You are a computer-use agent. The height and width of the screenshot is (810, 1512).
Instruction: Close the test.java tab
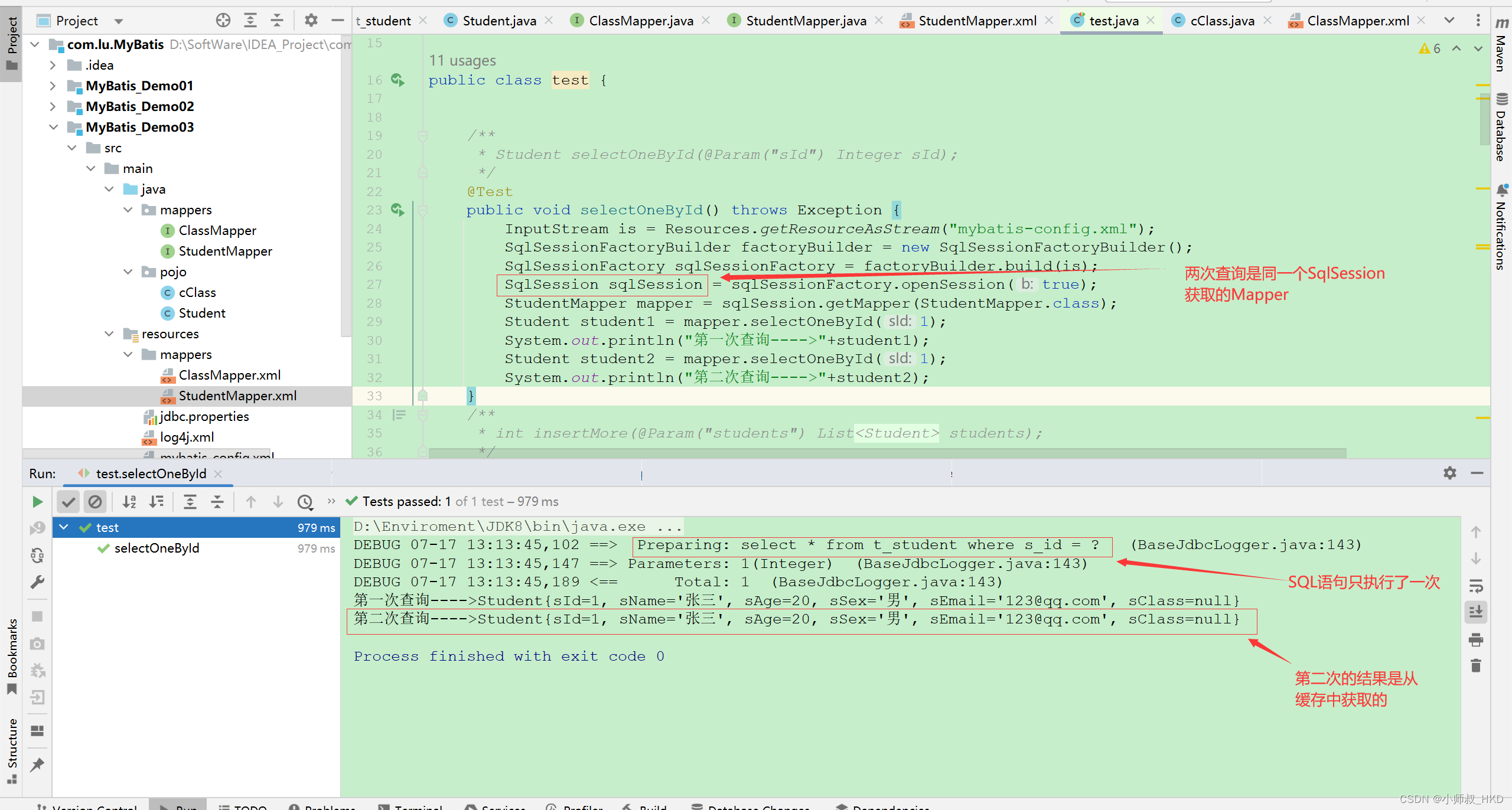tap(1151, 20)
